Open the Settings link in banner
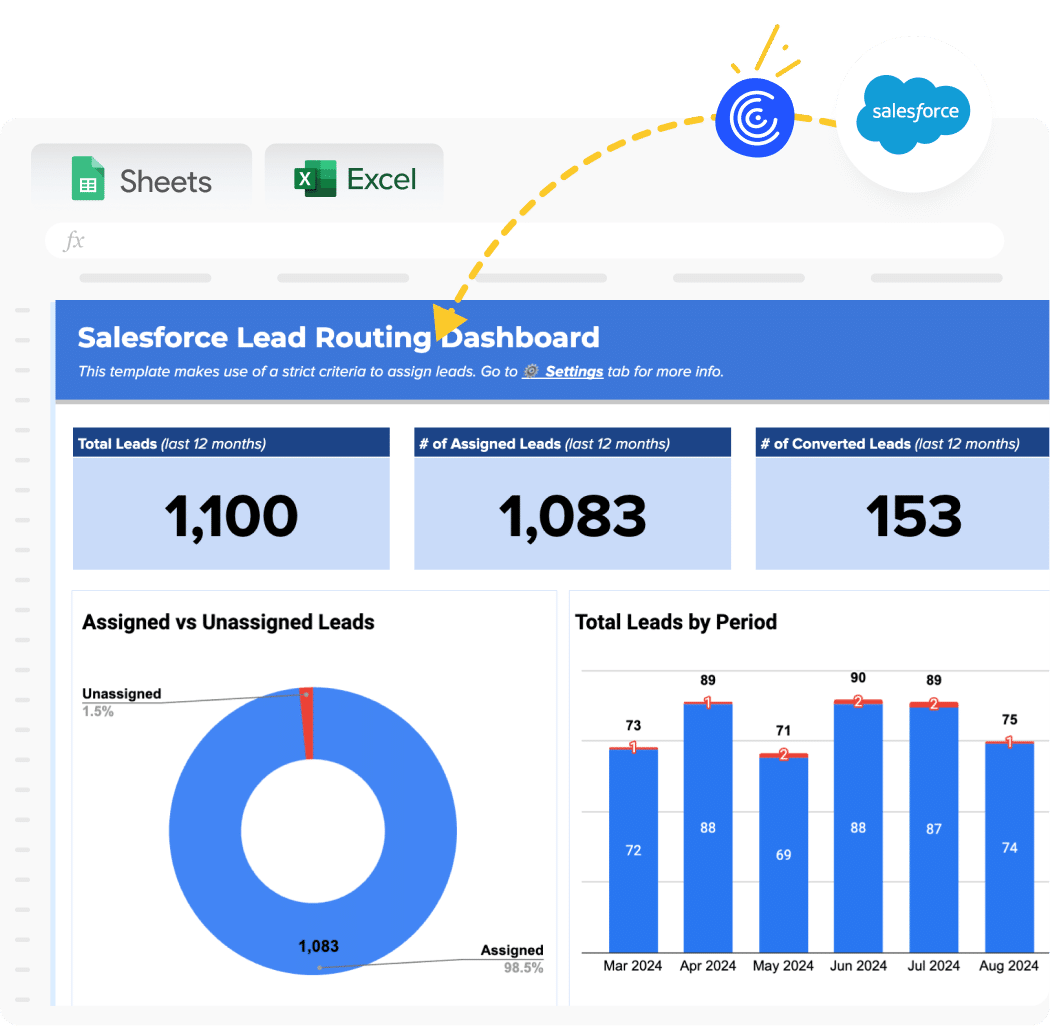1050x1026 pixels. [x=574, y=372]
